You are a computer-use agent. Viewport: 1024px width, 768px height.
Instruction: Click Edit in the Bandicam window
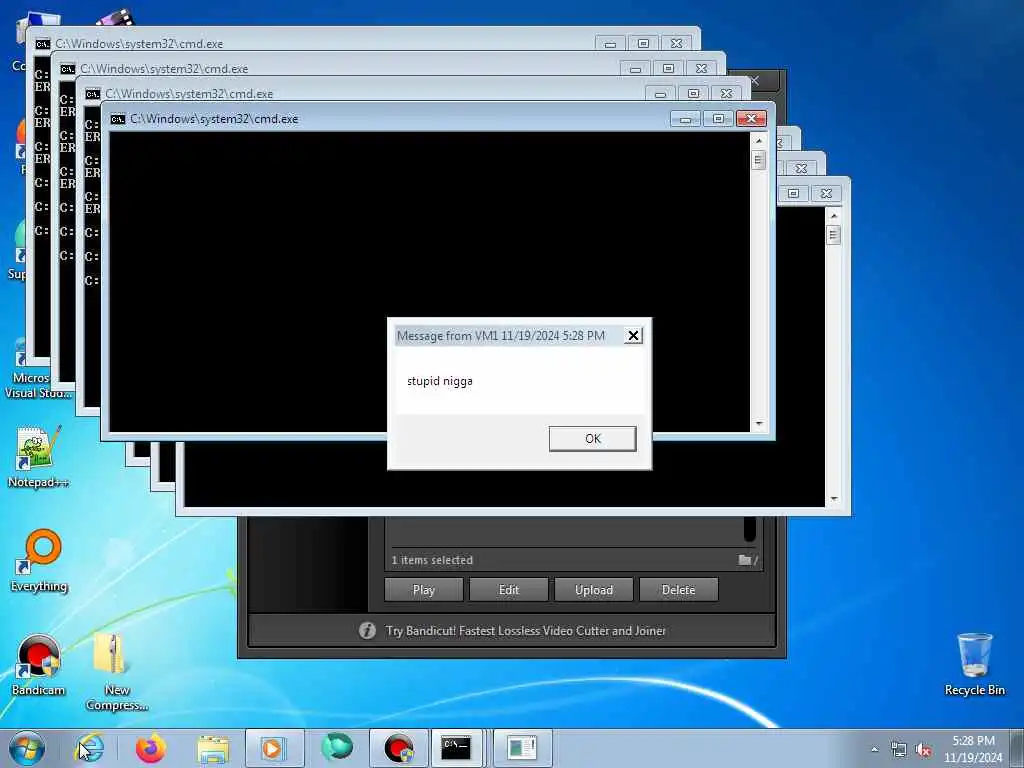tap(509, 590)
